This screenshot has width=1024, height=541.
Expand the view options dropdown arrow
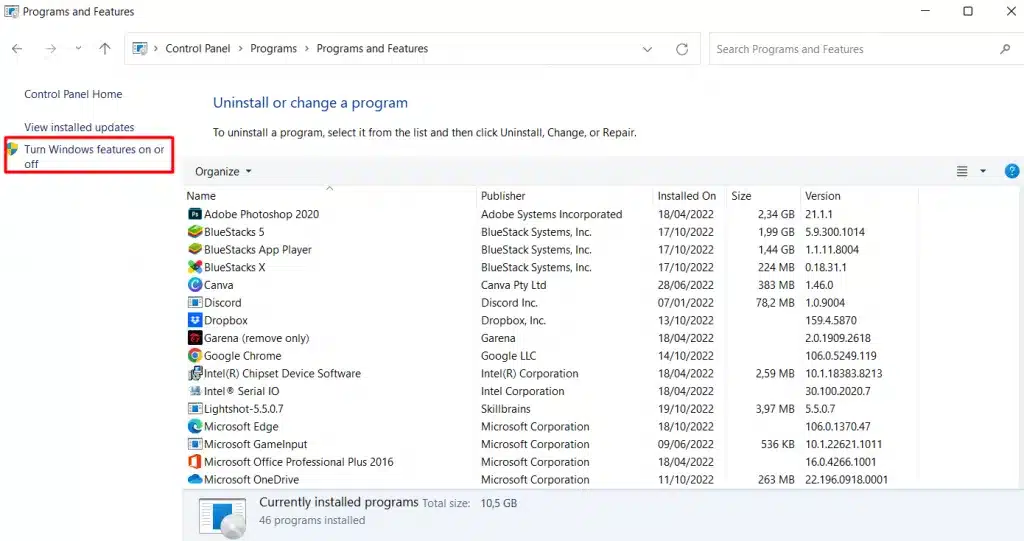click(x=983, y=171)
